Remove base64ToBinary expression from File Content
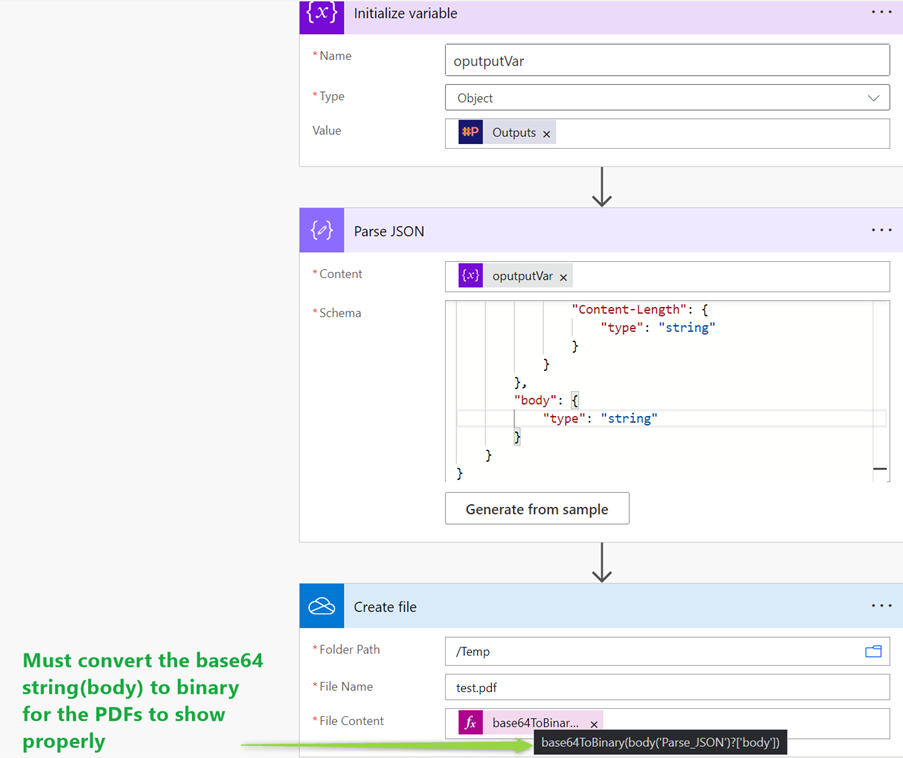Image resolution: width=903 pixels, height=758 pixels. (594, 724)
